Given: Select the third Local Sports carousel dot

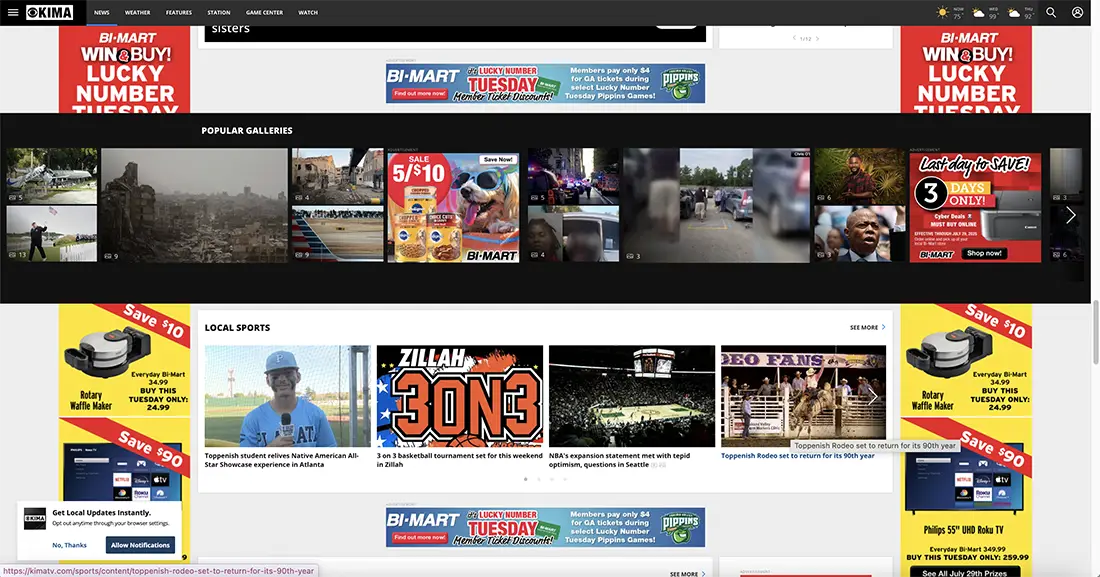Looking at the screenshot, I should [x=552, y=479].
